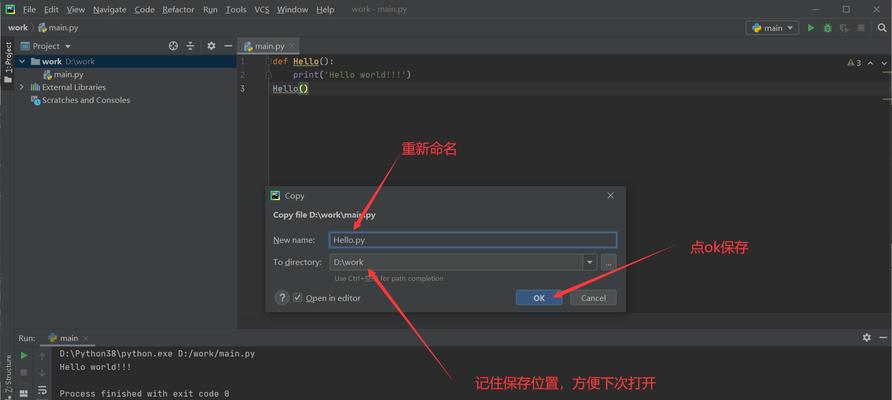
Task: Close the main tab in Run panel
Action: pos(86,338)
